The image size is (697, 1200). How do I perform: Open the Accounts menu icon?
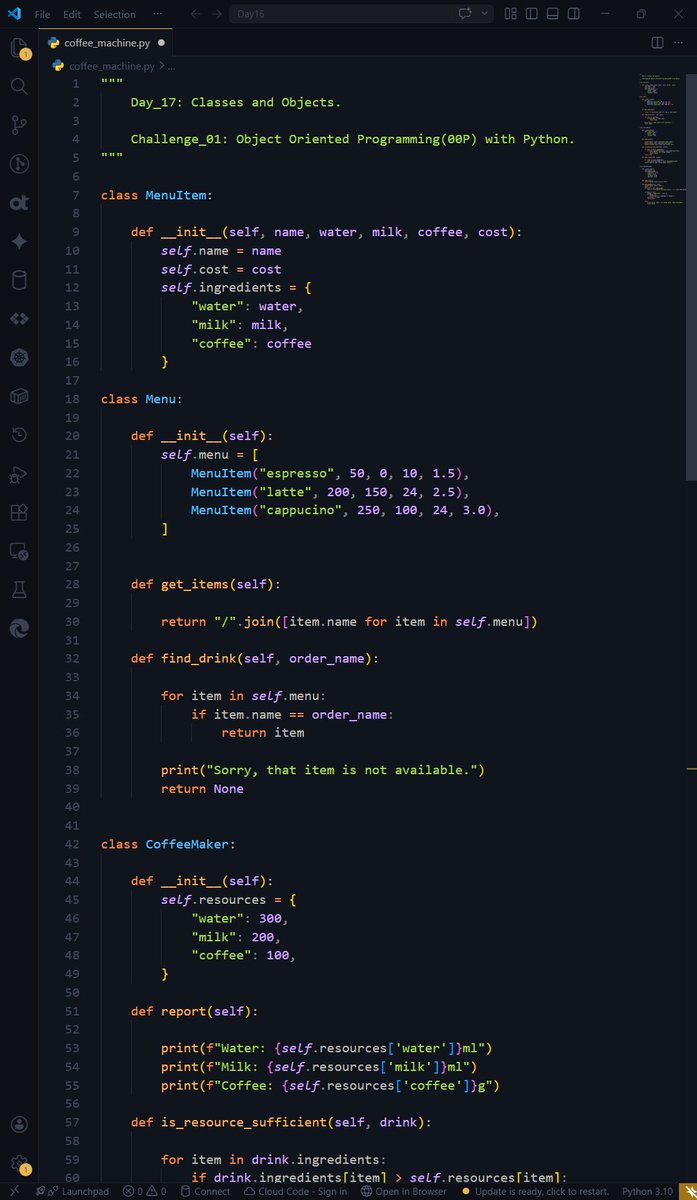pos(19,1125)
